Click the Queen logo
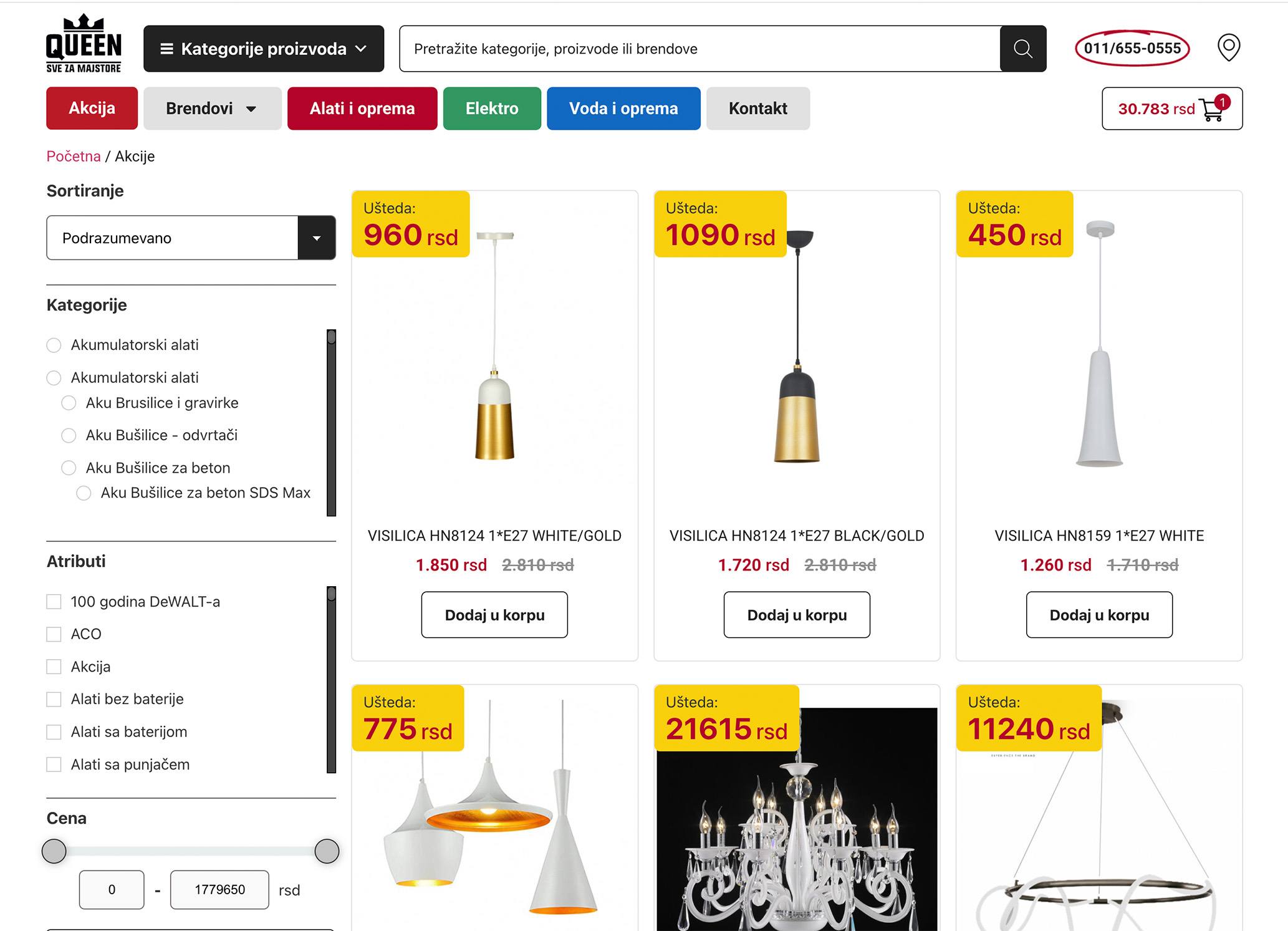Viewport: 1288px width, 931px height. click(84, 44)
